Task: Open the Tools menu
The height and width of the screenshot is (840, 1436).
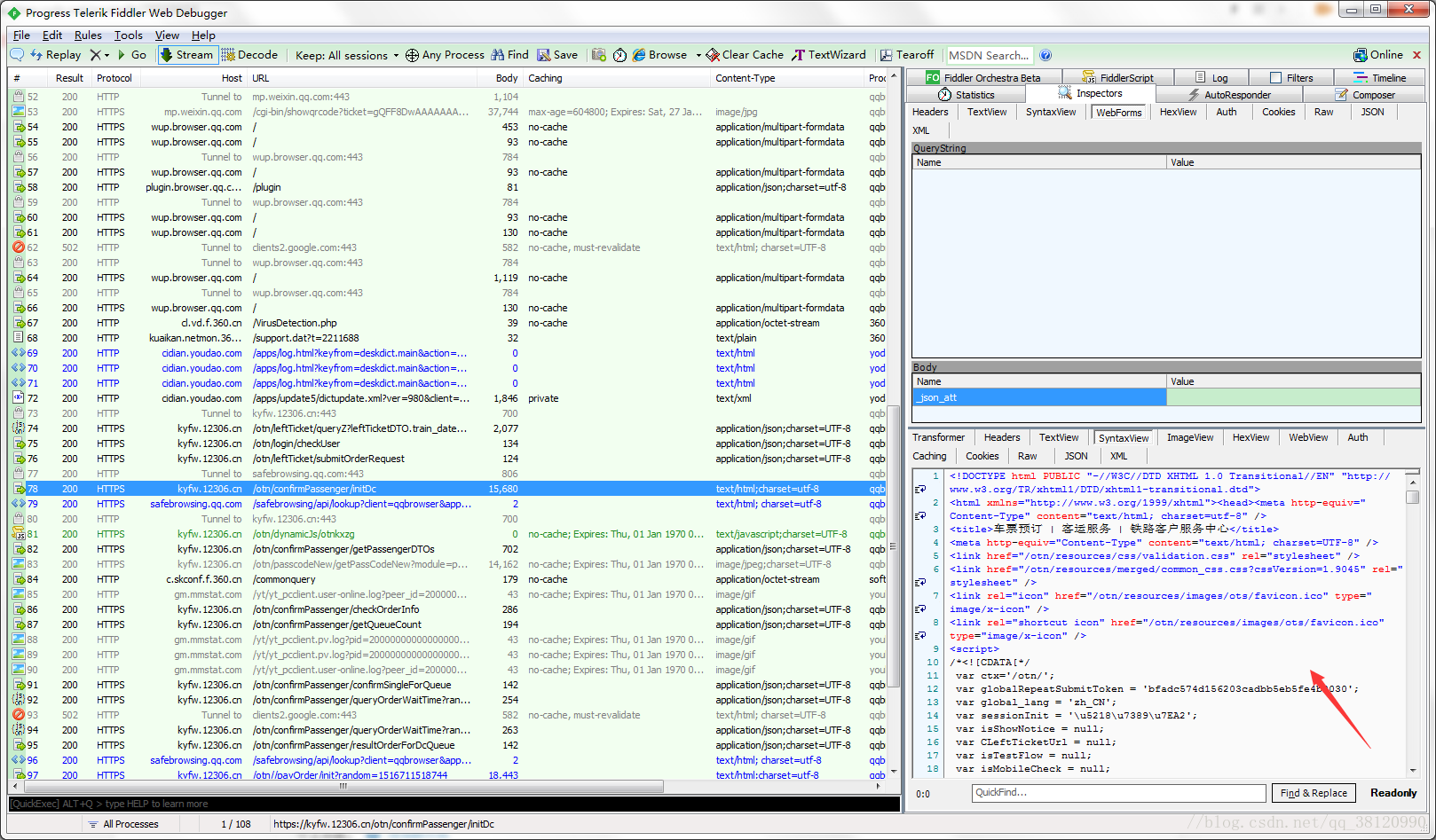Action: click(x=129, y=35)
